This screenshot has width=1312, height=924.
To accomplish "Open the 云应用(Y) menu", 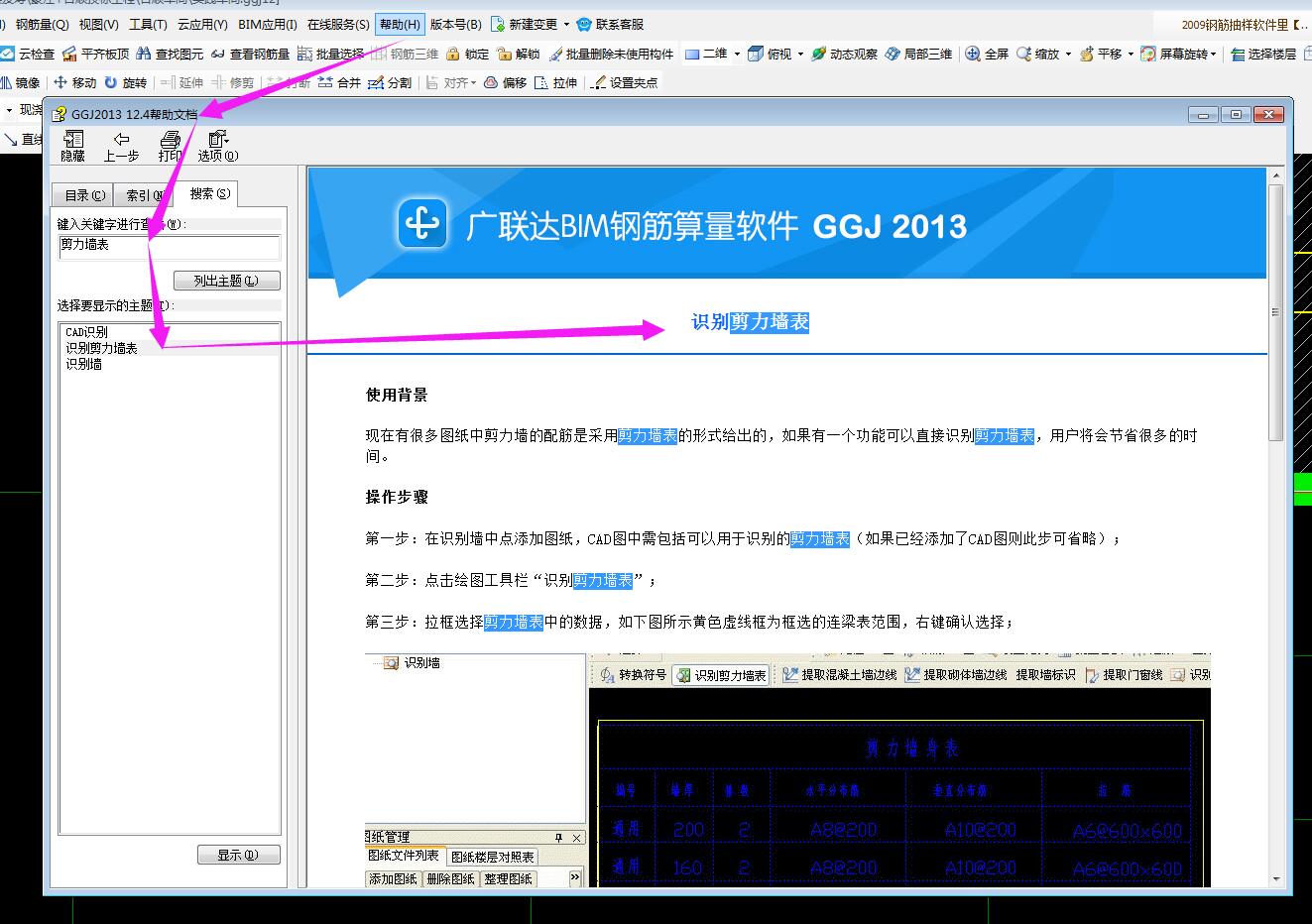I will (202, 25).
